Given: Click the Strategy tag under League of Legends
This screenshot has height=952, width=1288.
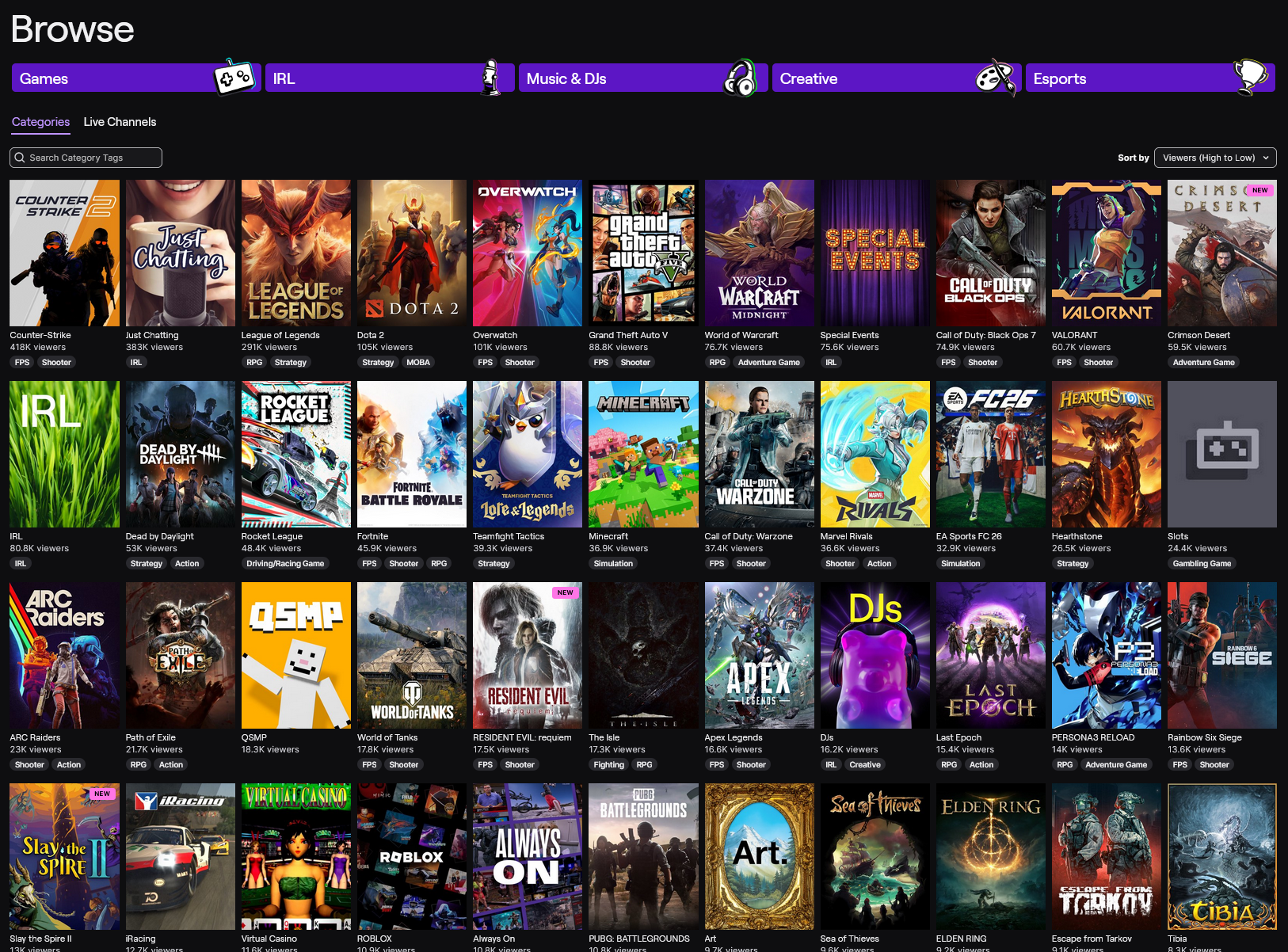Looking at the screenshot, I should tap(291, 363).
